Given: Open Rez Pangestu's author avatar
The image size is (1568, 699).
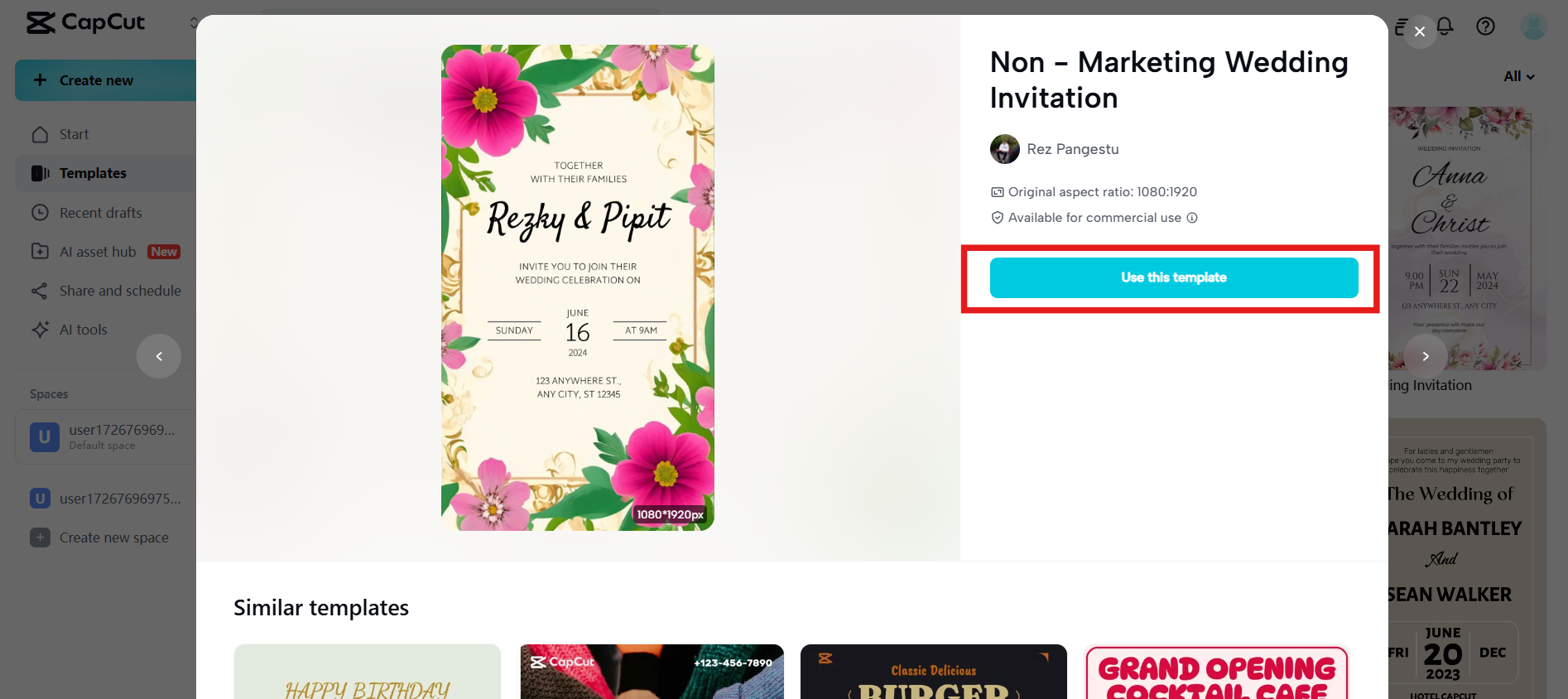Looking at the screenshot, I should tap(1004, 149).
